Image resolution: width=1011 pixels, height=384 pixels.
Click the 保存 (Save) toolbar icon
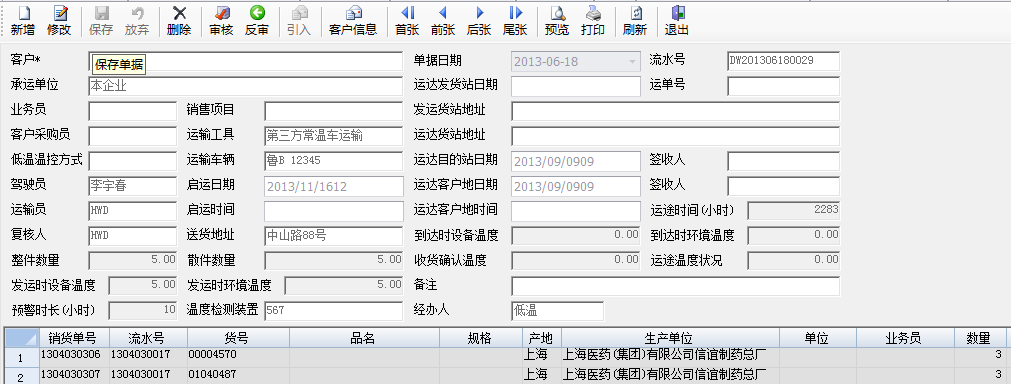[101, 21]
